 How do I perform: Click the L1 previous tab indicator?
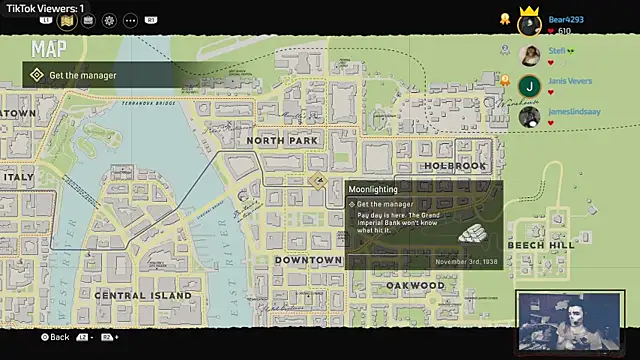coord(46,20)
